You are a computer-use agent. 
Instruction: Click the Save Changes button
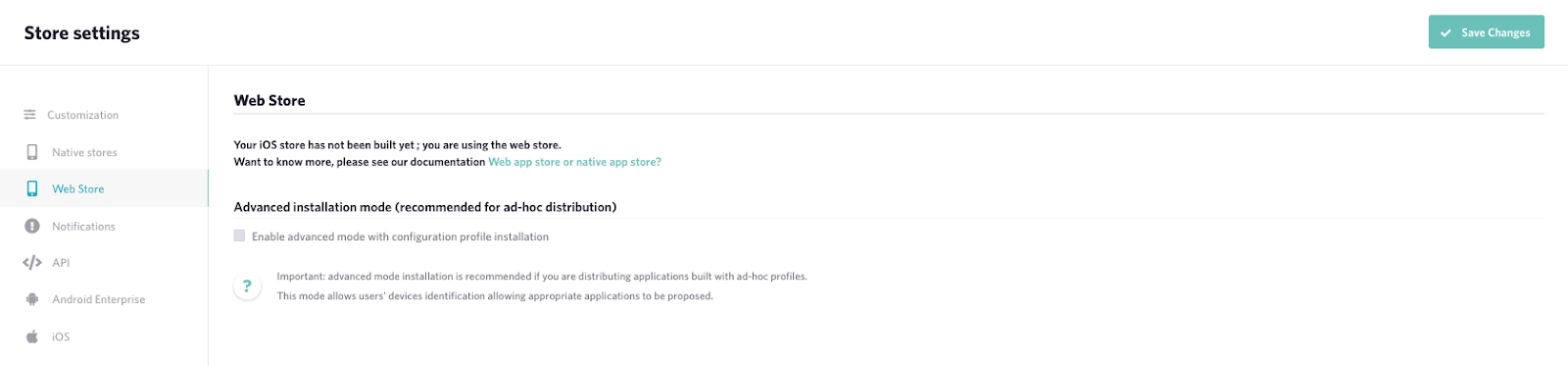click(x=1486, y=32)
